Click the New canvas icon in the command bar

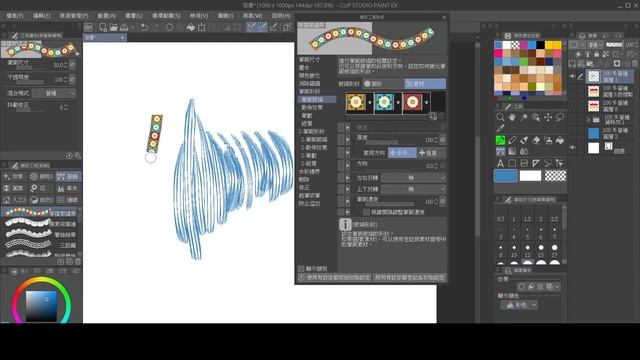coord(102,27)
